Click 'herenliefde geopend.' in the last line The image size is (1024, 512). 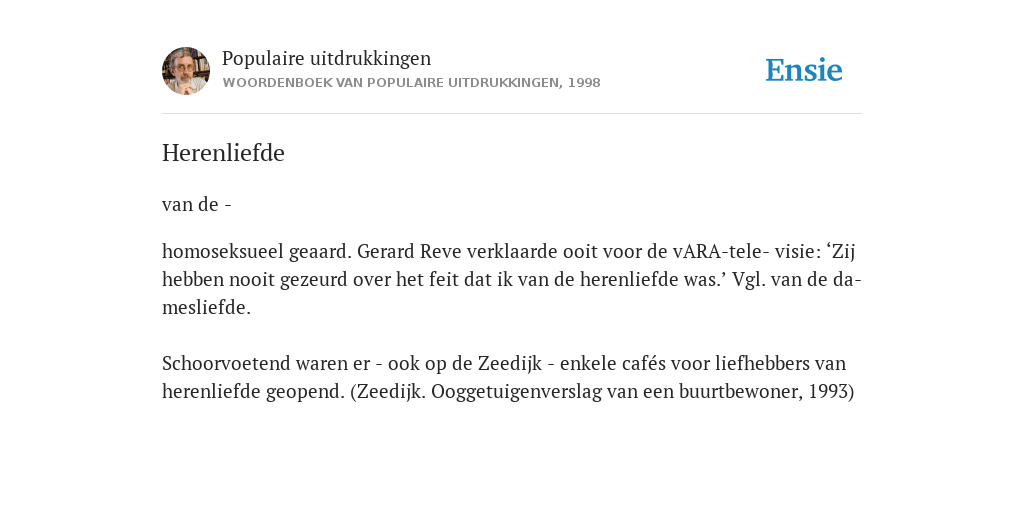pos(253,392)
